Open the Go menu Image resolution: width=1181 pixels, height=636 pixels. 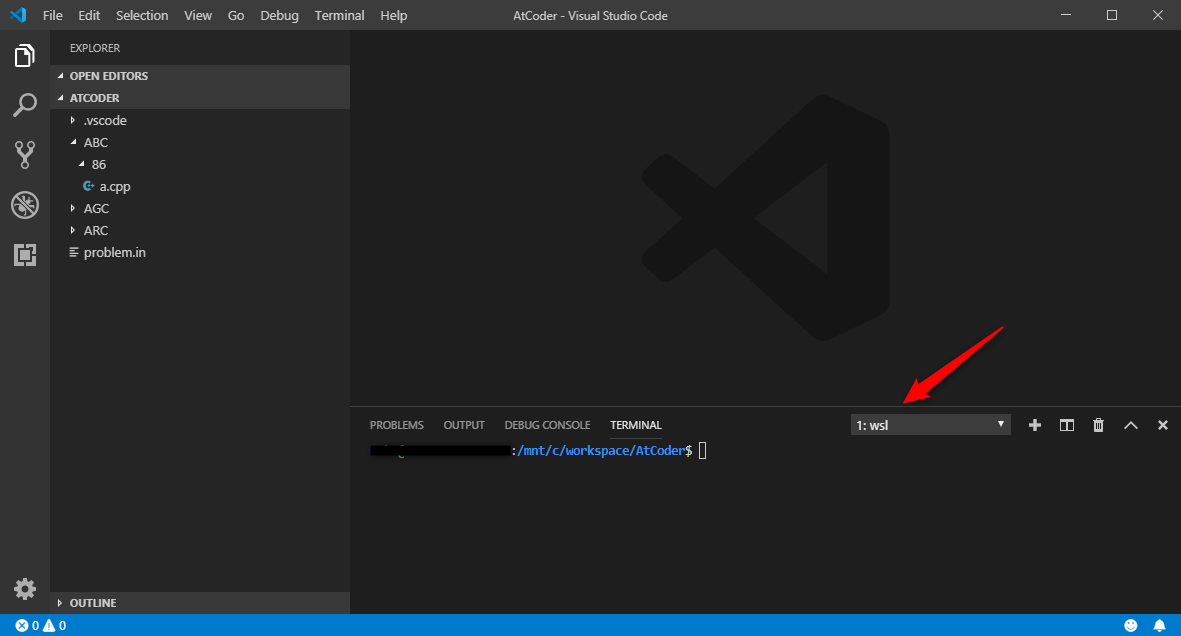click(236, 15)
